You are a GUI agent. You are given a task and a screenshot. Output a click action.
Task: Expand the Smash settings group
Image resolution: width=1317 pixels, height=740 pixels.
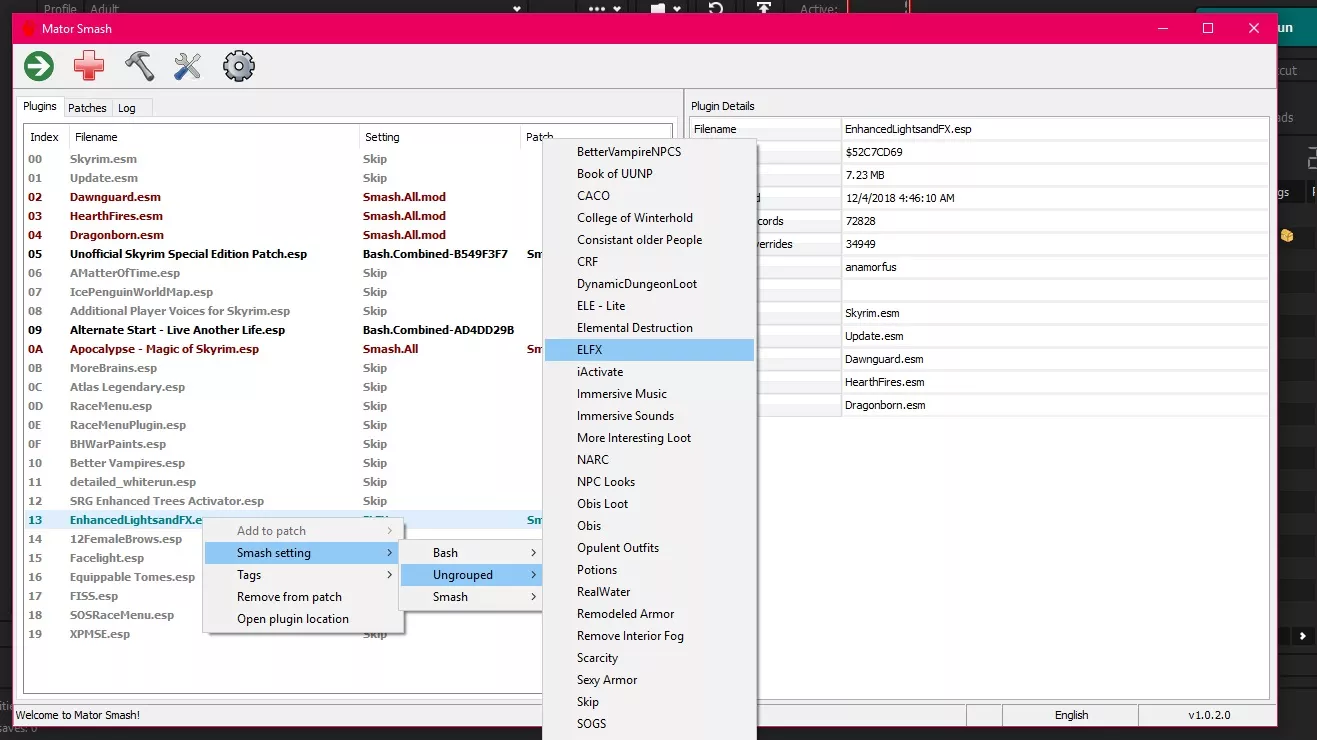pyautogui.click(x=471, y=597)
